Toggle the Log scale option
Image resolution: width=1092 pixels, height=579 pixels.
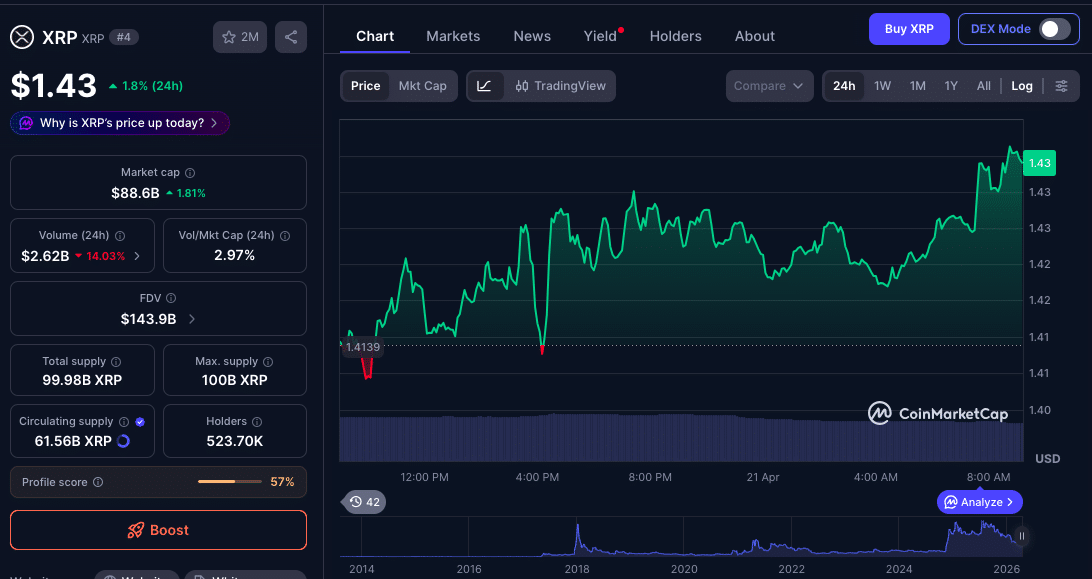[x=1021, y=86]
